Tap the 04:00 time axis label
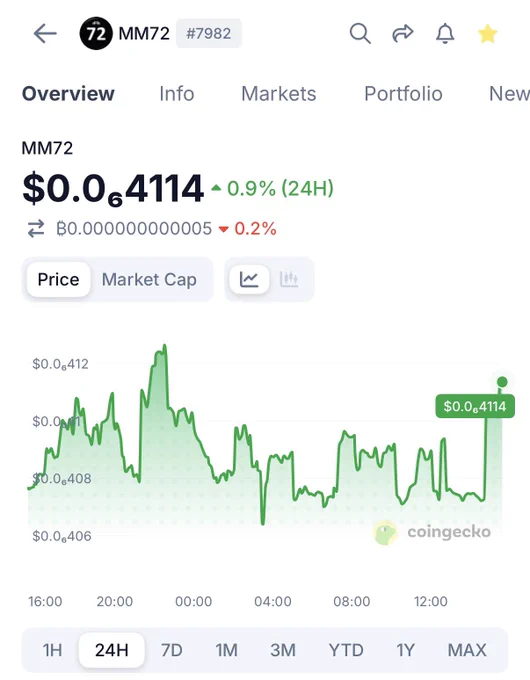 273,602
